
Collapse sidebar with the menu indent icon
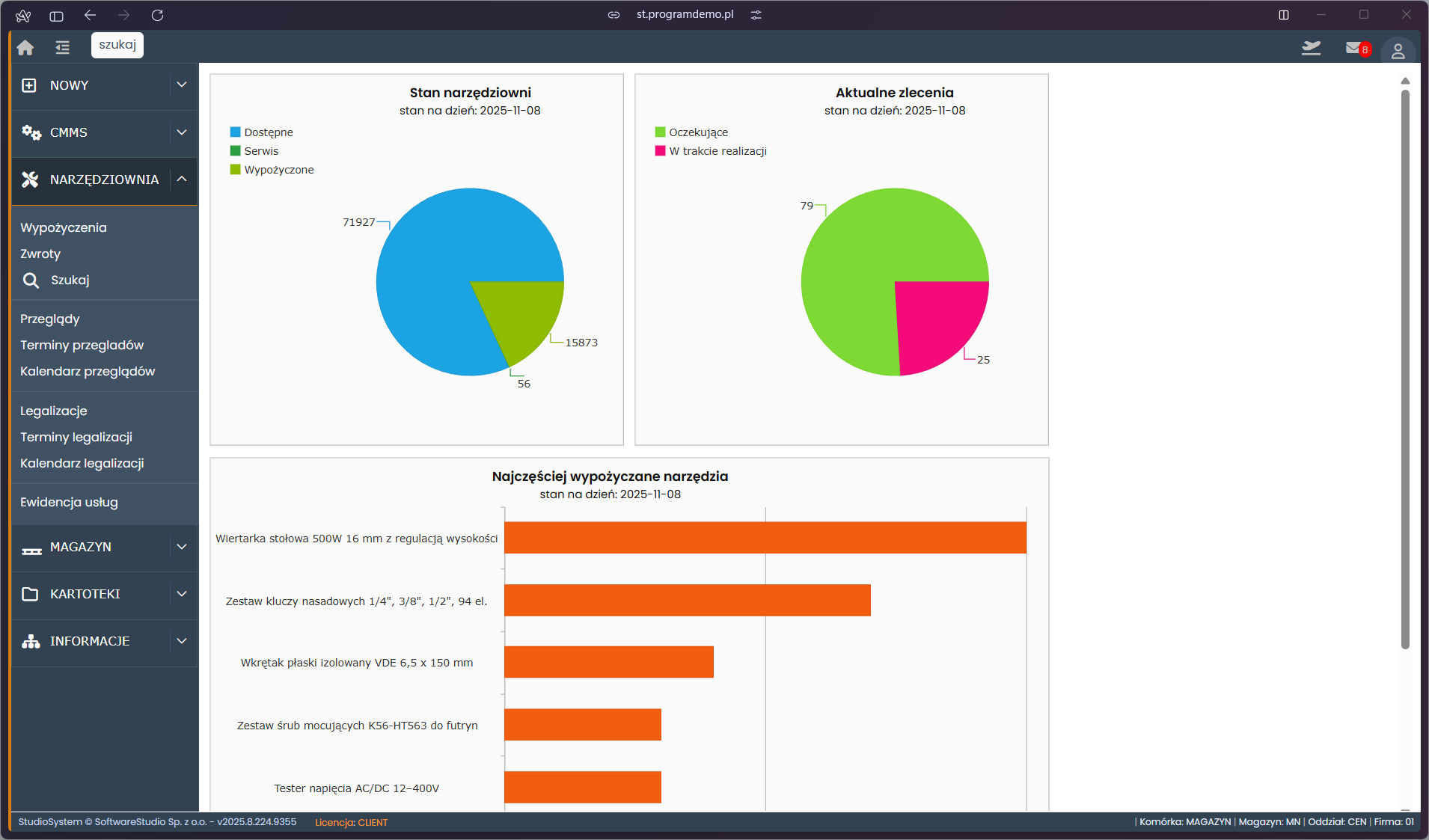(x=63, y=48)
